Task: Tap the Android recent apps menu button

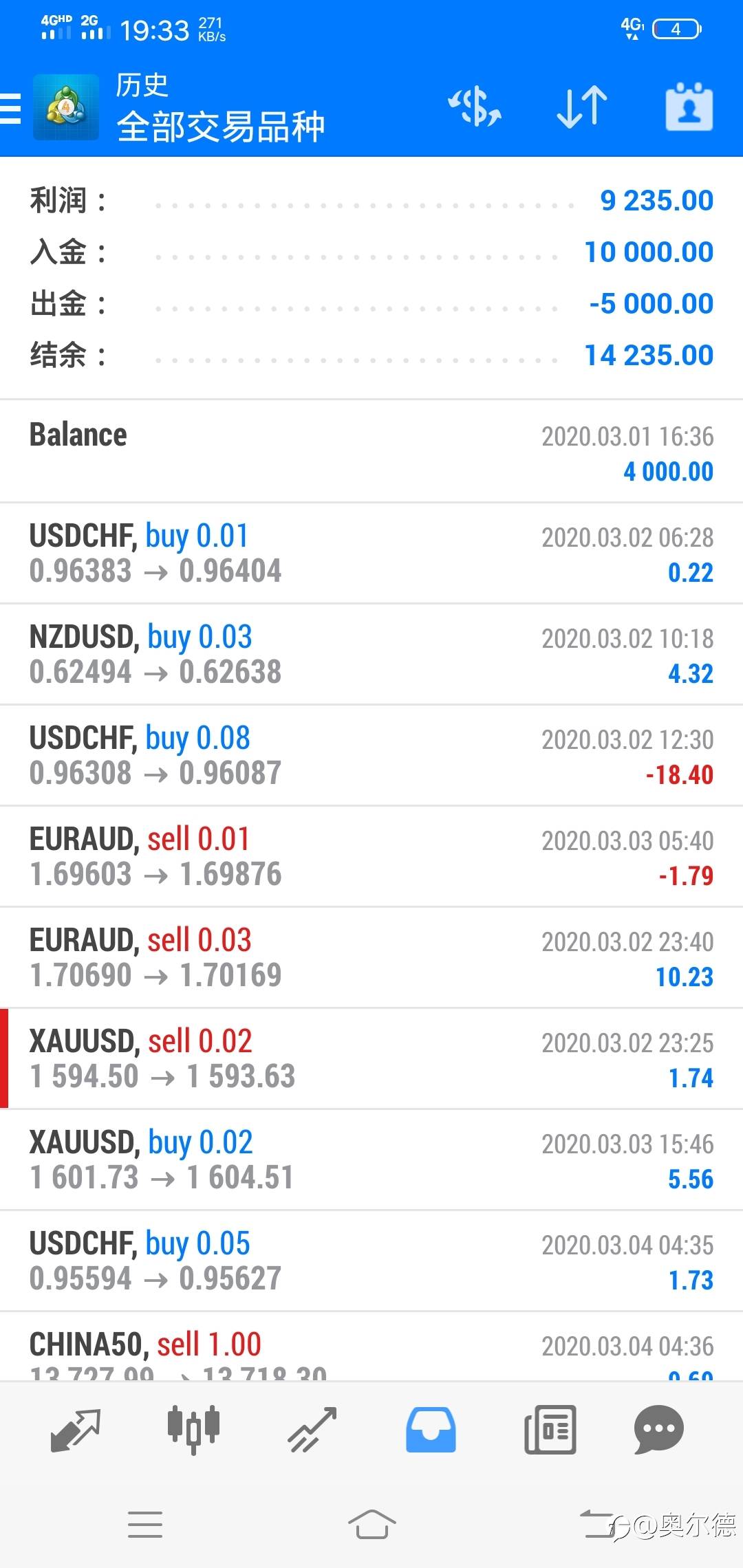Action: coord(145,1525)
